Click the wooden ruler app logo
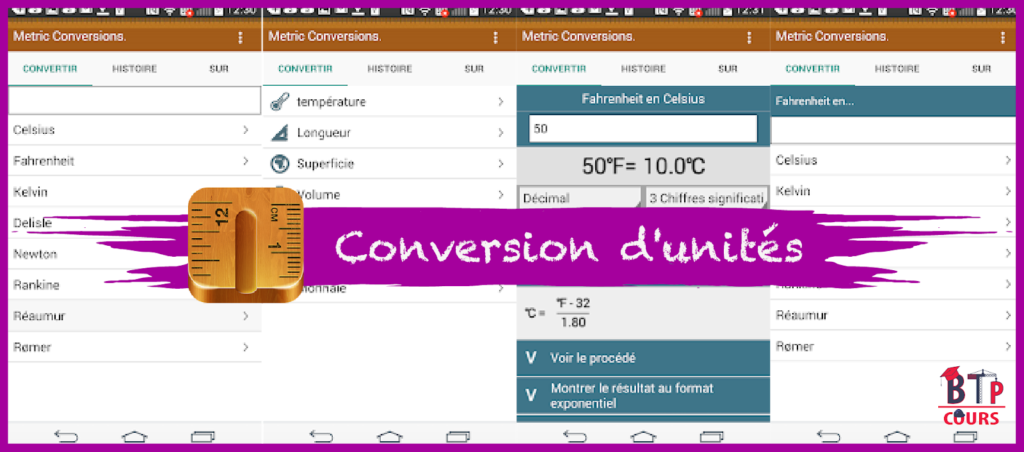Viewport: 1024px width, 452px height. 245,245
